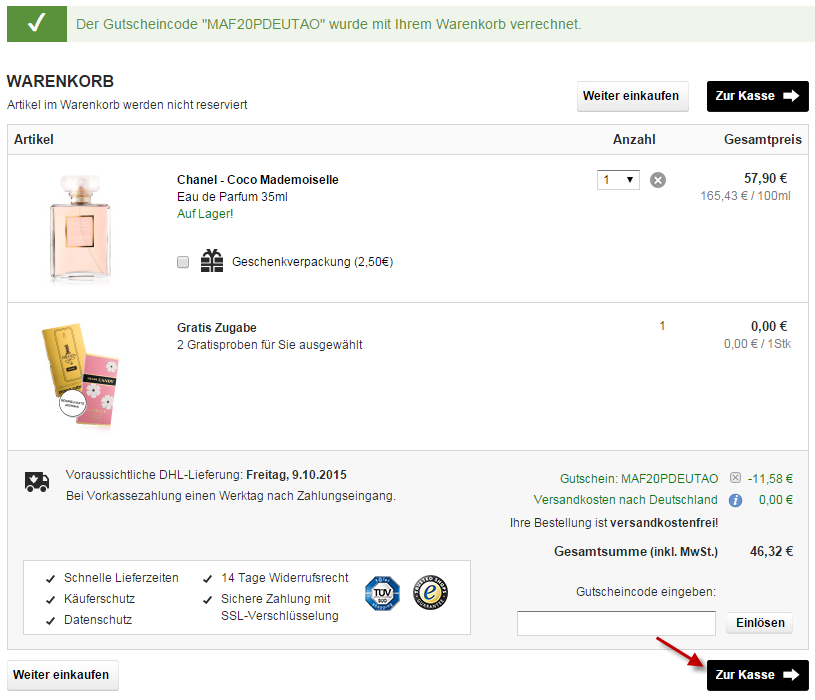Click the green success checkmark icon

click(37, 24)
